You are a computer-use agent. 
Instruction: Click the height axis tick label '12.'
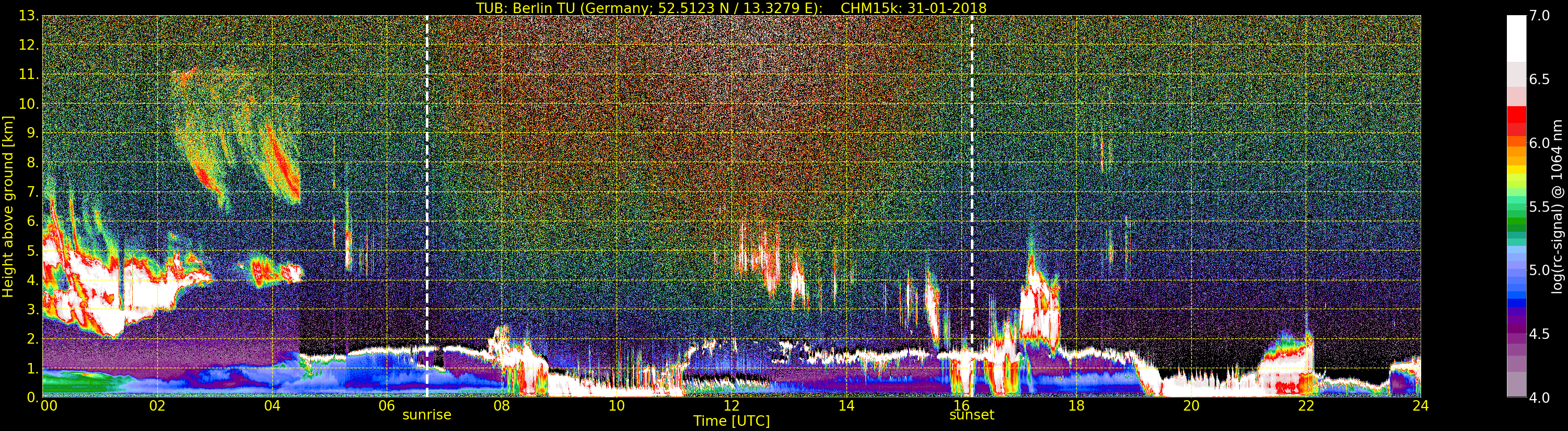pos(29,45)
